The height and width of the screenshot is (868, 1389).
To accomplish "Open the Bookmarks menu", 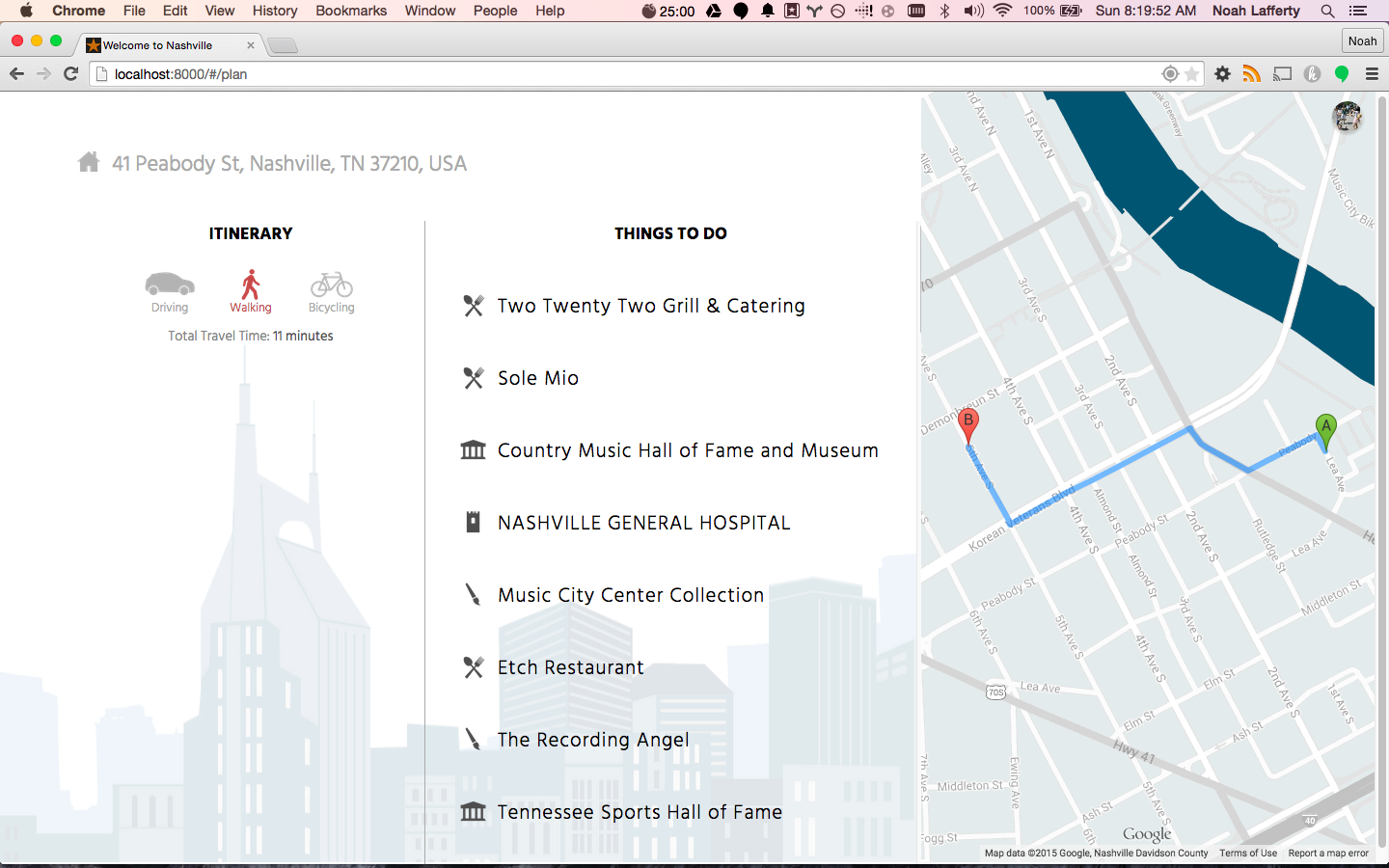I will [x=351, y=11].
